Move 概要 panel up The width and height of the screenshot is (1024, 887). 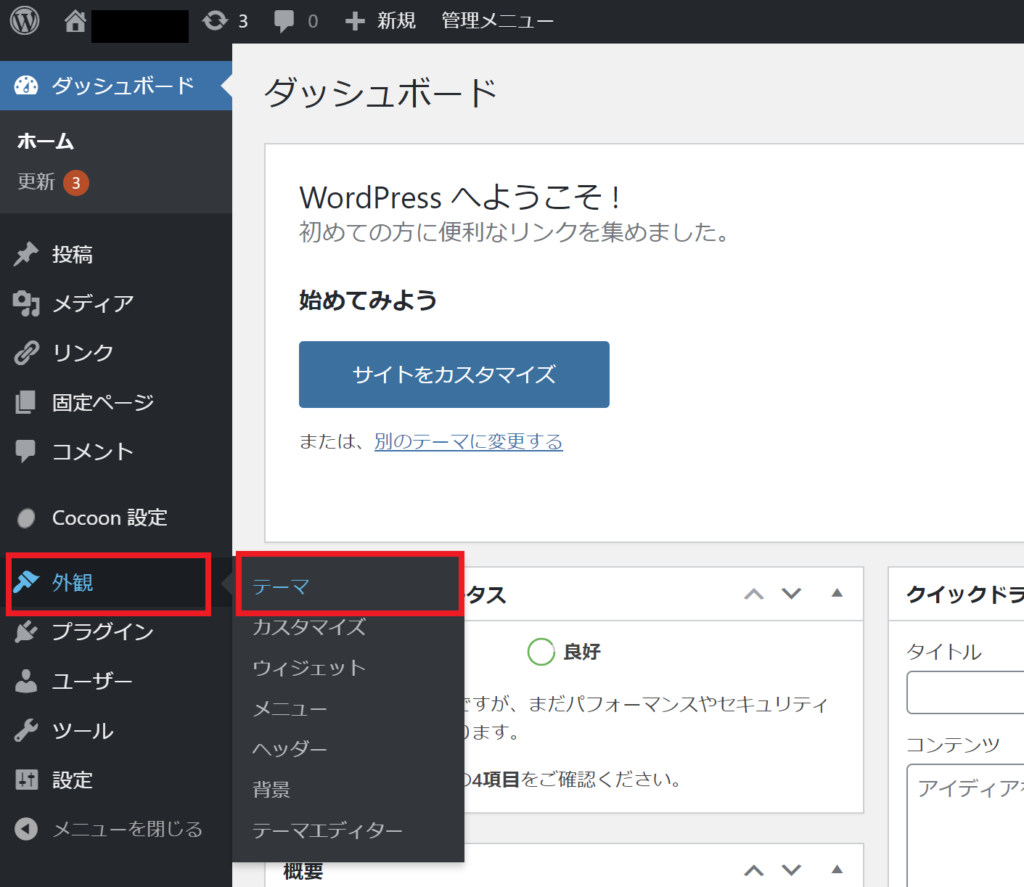click(x=754, y=870)
